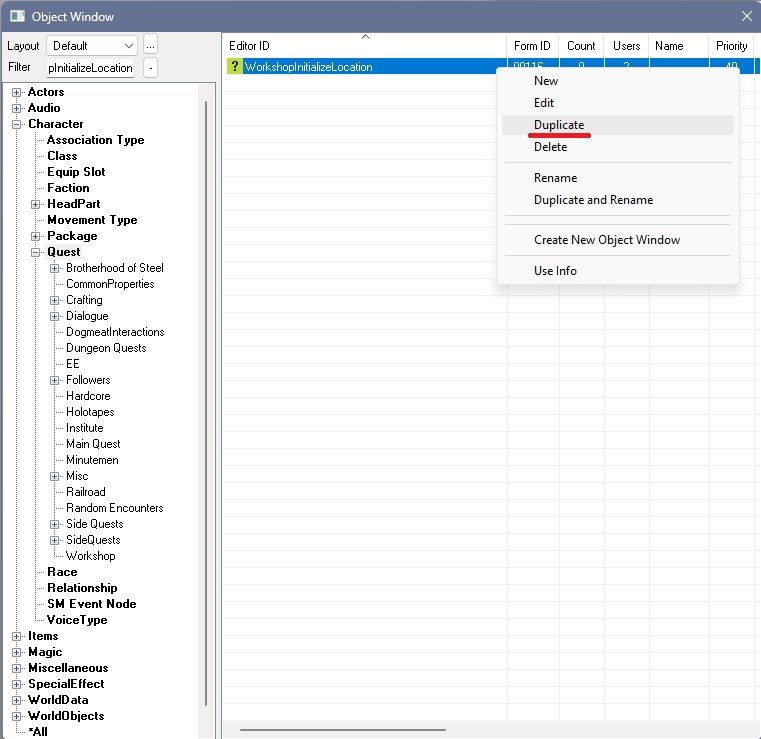Image resolution: width=761 pixels, height=739 pixels.
Task: Select Hardcore quest category
Action: point(88,396)
